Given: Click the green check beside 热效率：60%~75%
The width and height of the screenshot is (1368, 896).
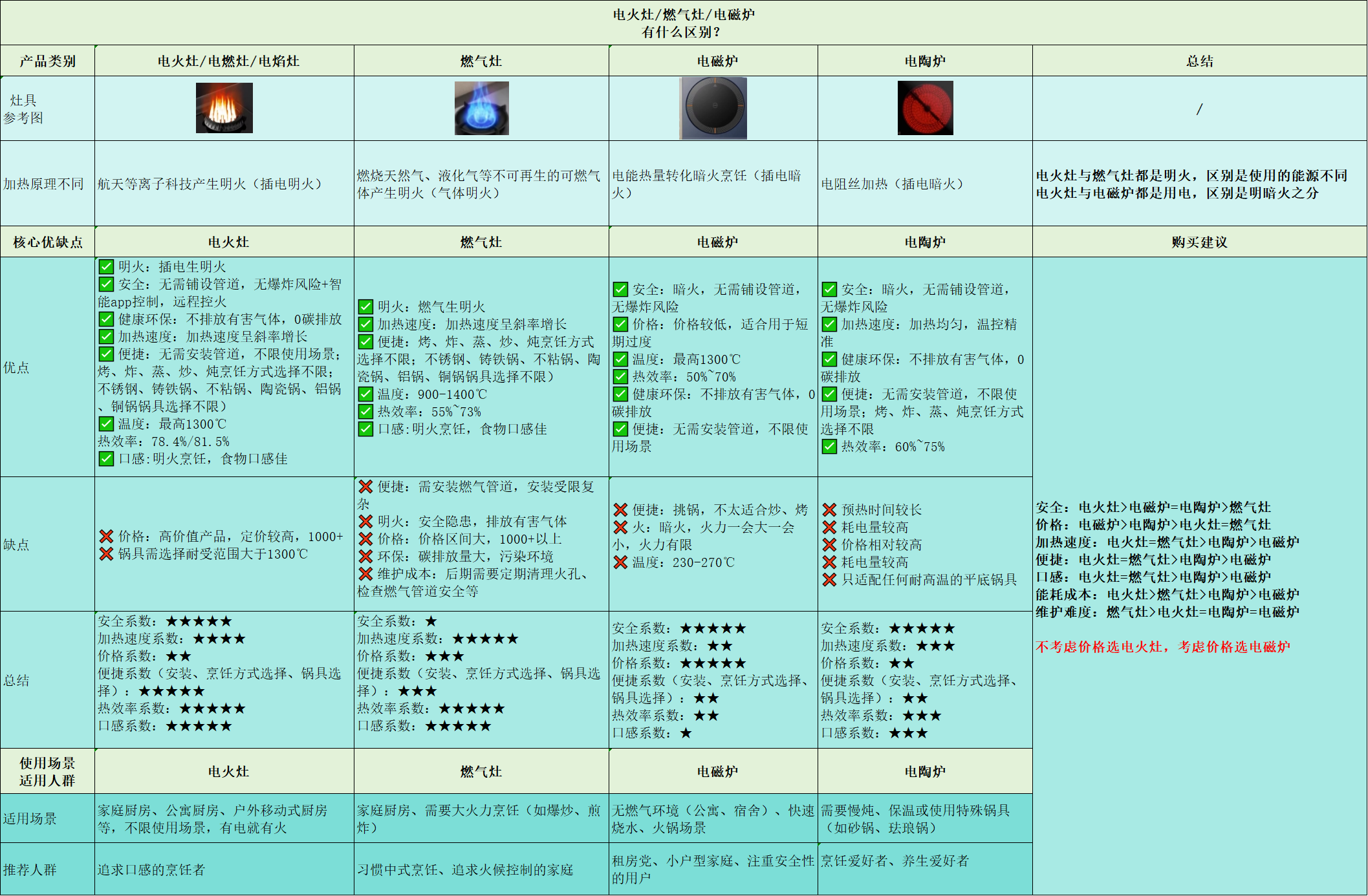Looking at the screenshot, I should 829,446.
